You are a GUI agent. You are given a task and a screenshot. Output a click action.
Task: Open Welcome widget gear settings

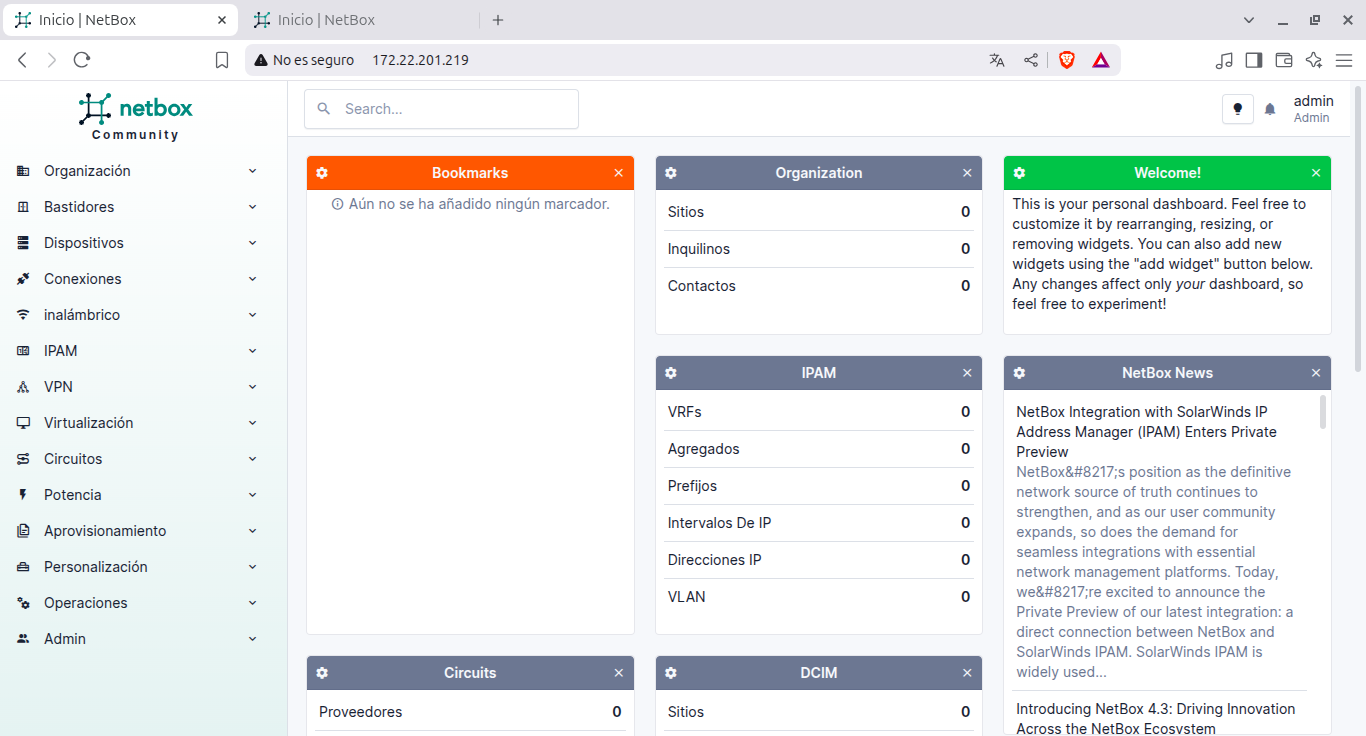click(1019, 173)
